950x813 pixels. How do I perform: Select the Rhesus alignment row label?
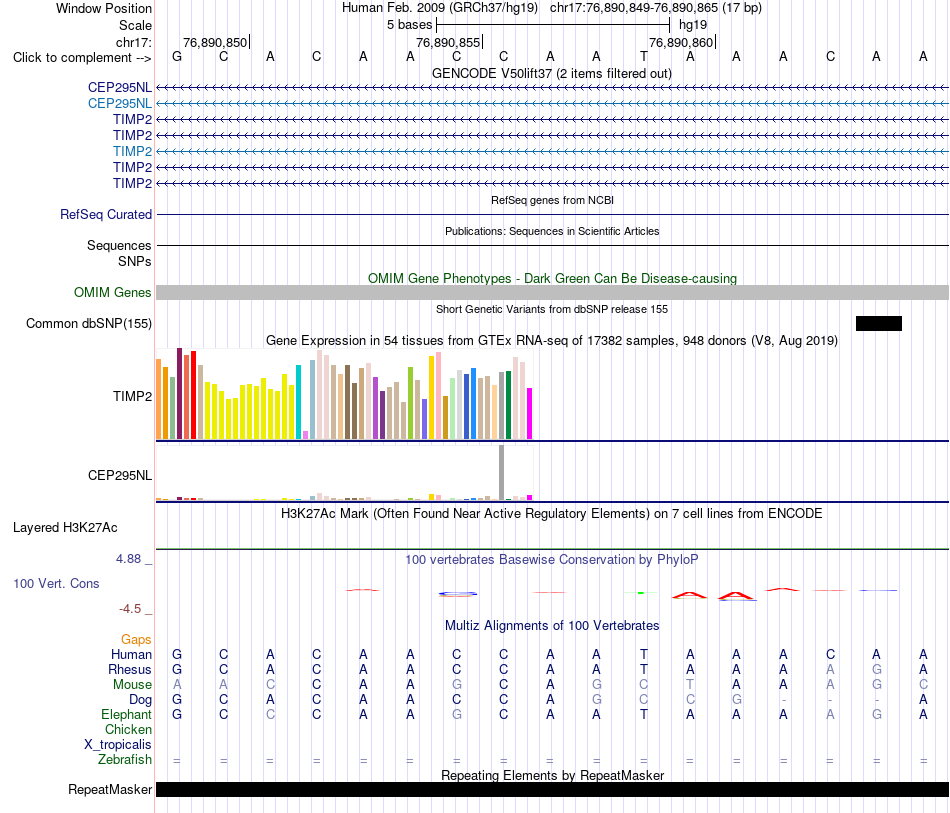click(x=130, y=669)
